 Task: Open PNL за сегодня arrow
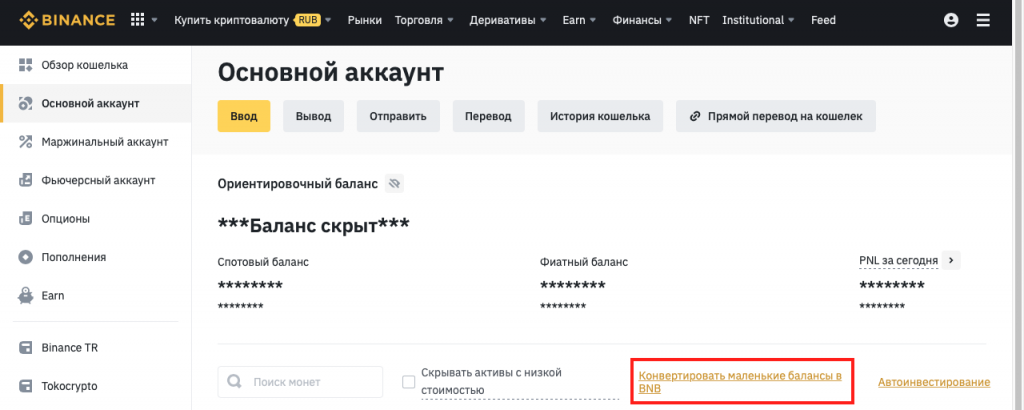click(952, 260)
